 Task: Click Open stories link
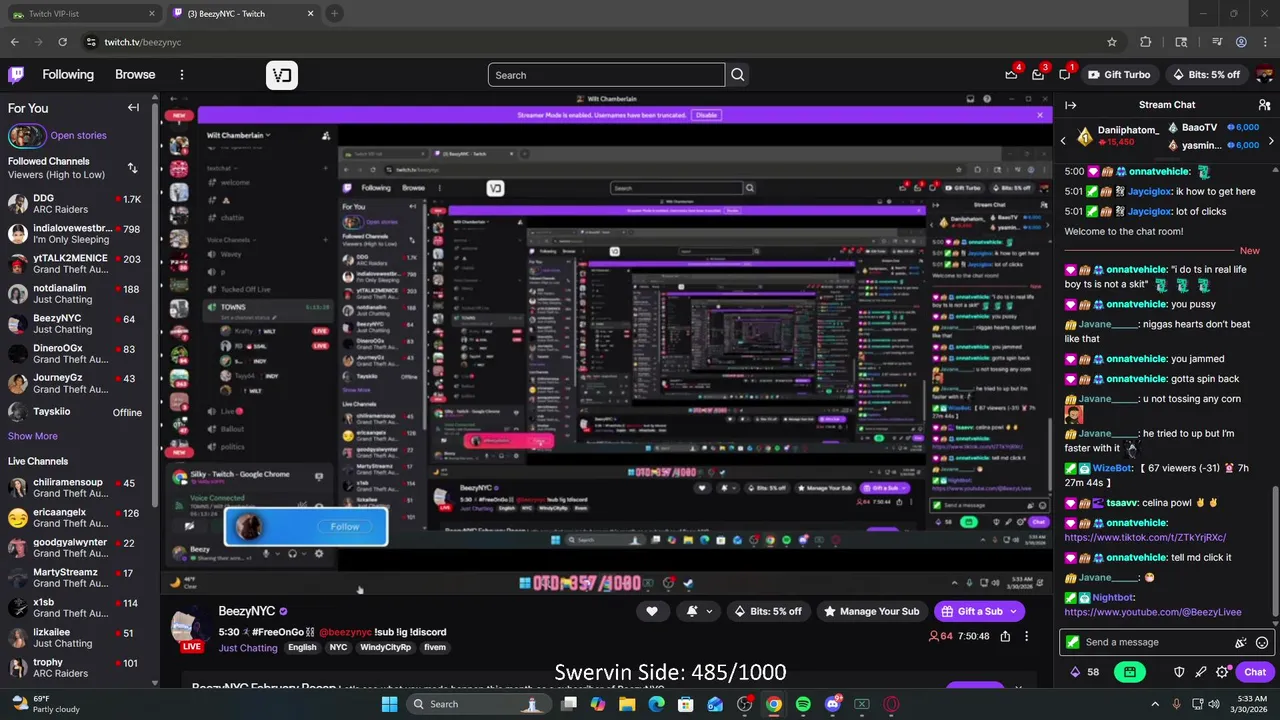click(78, 136)
